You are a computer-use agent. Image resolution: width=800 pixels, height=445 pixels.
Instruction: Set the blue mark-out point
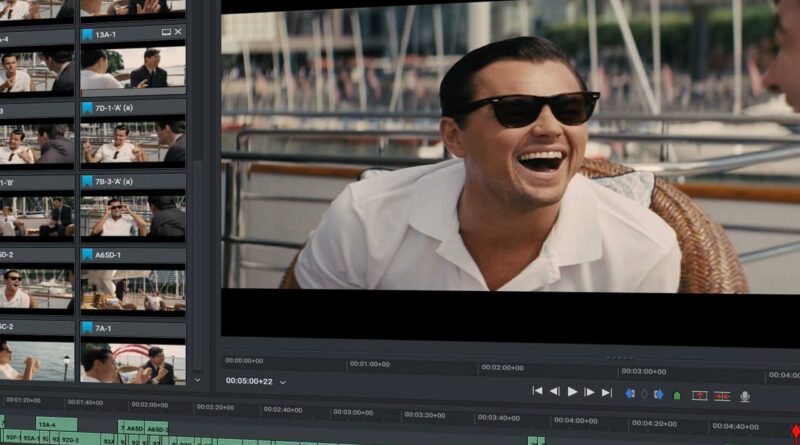click(x=659, y=394)
